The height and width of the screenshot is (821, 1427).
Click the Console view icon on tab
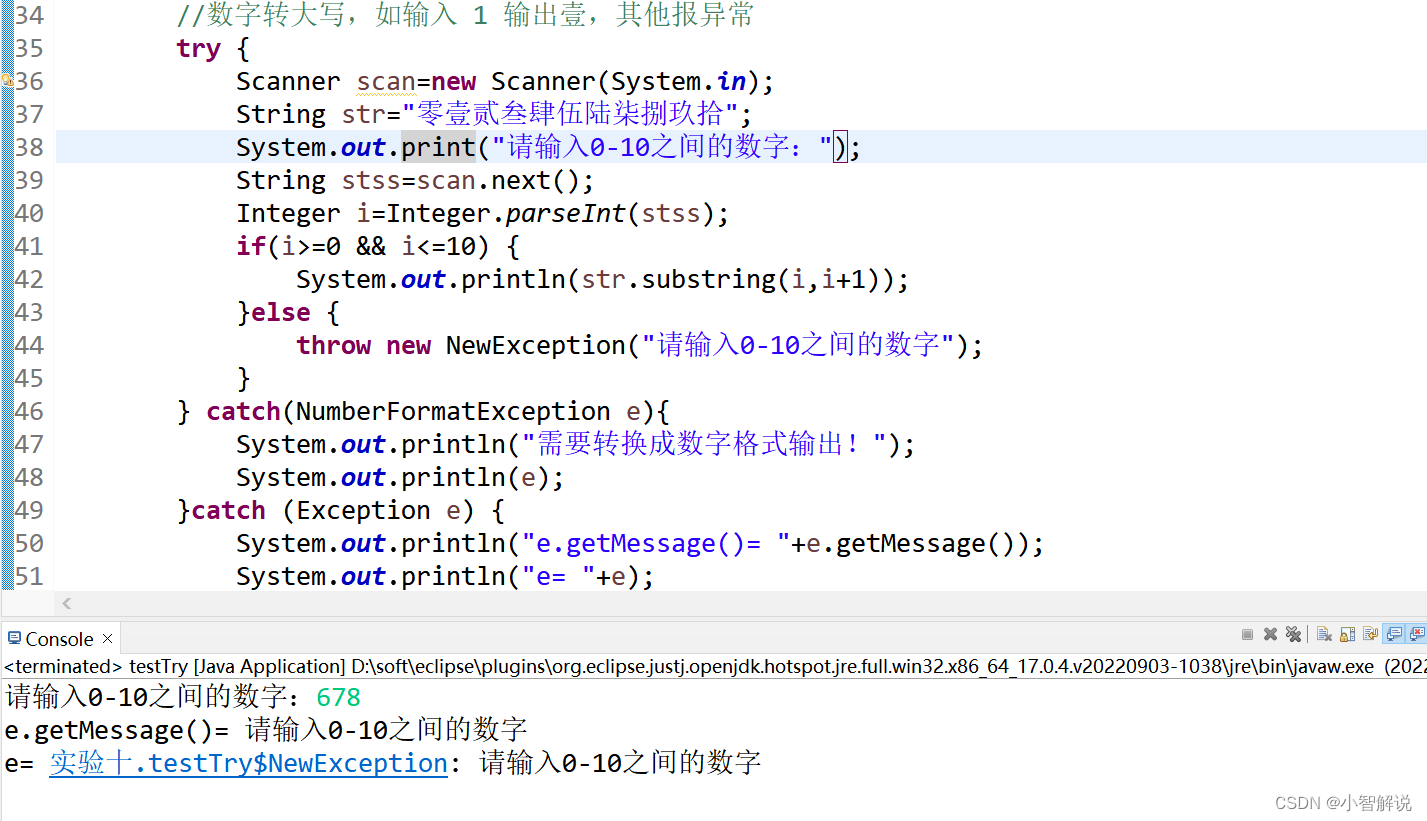click(x=14, y=638)
